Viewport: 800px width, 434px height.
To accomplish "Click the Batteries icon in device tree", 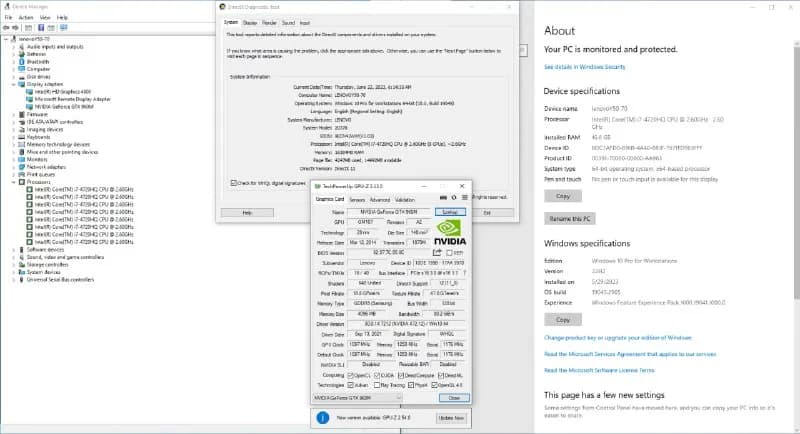I will (x=21, y=54).
